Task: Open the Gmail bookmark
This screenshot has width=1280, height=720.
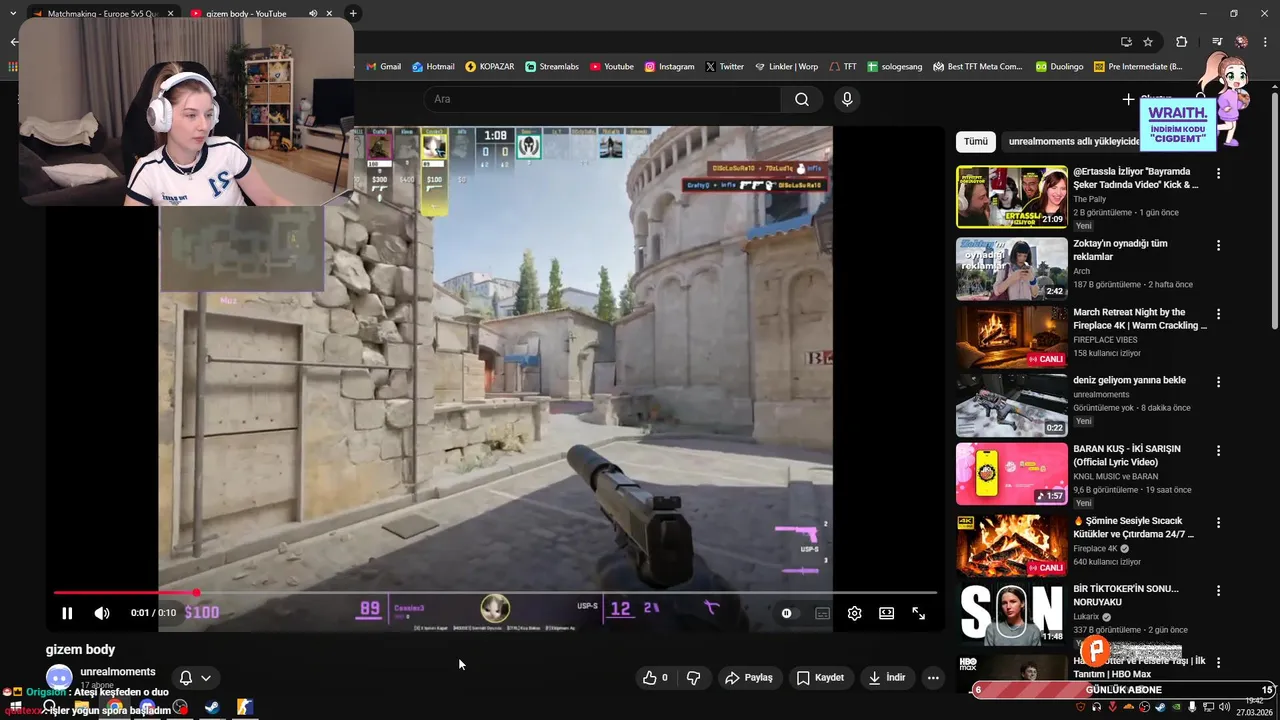Action: [x=383, y=66]
